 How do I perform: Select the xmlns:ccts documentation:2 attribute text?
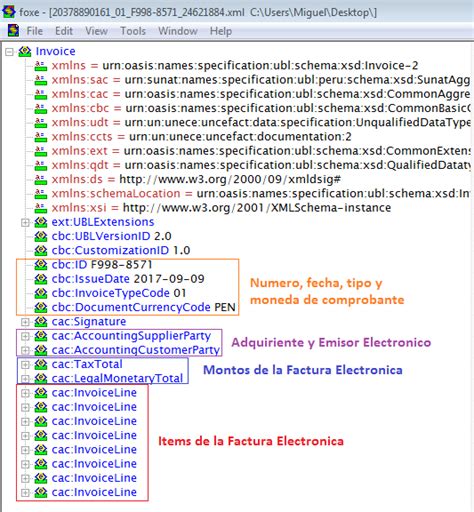point(201,137)
